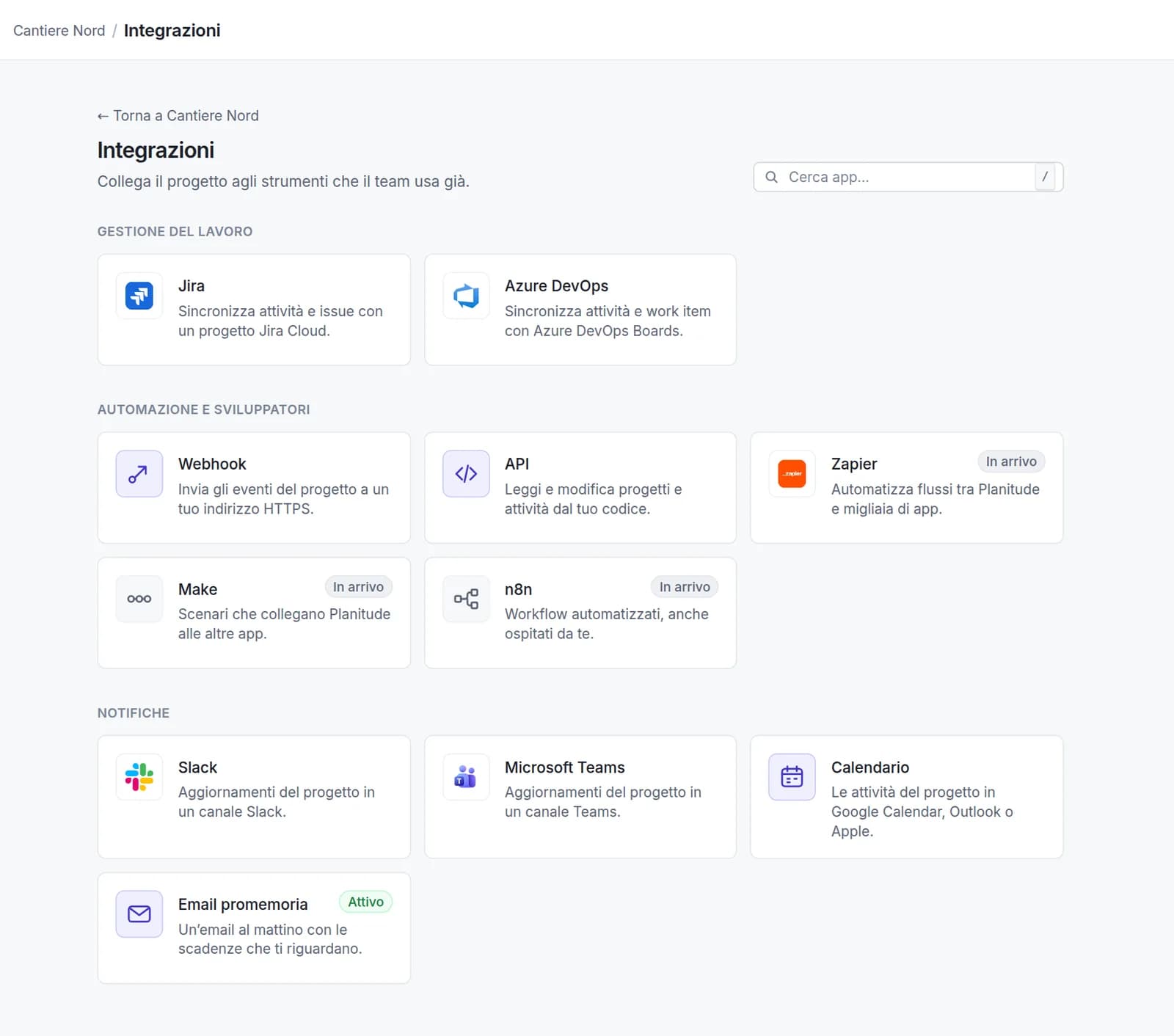
Task: Open Cantiere Nord breadcrumb link
Action: (59, 30)
